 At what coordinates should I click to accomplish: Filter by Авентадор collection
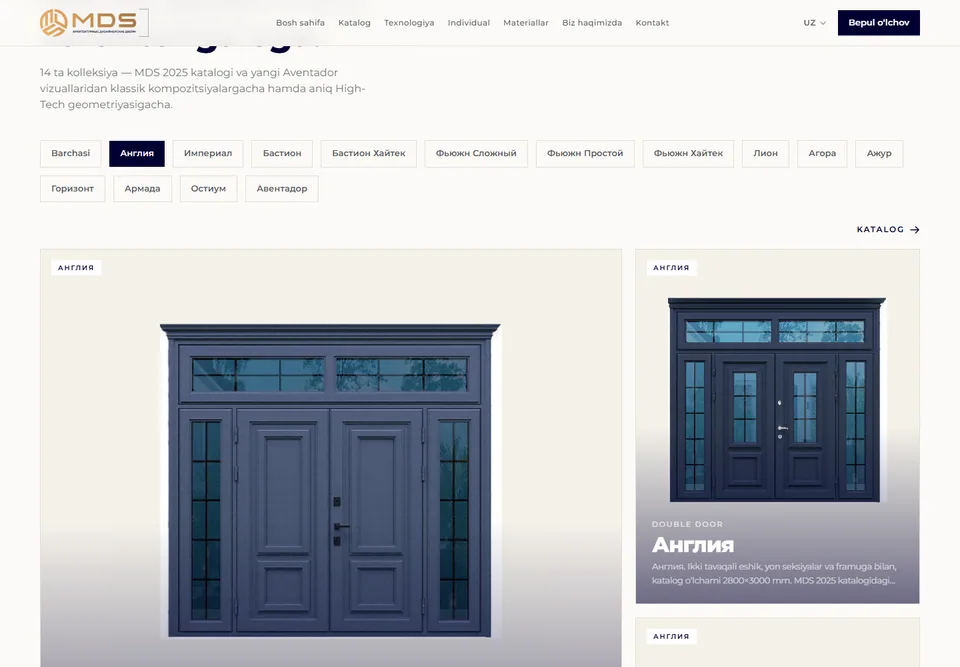pos(282,189)
